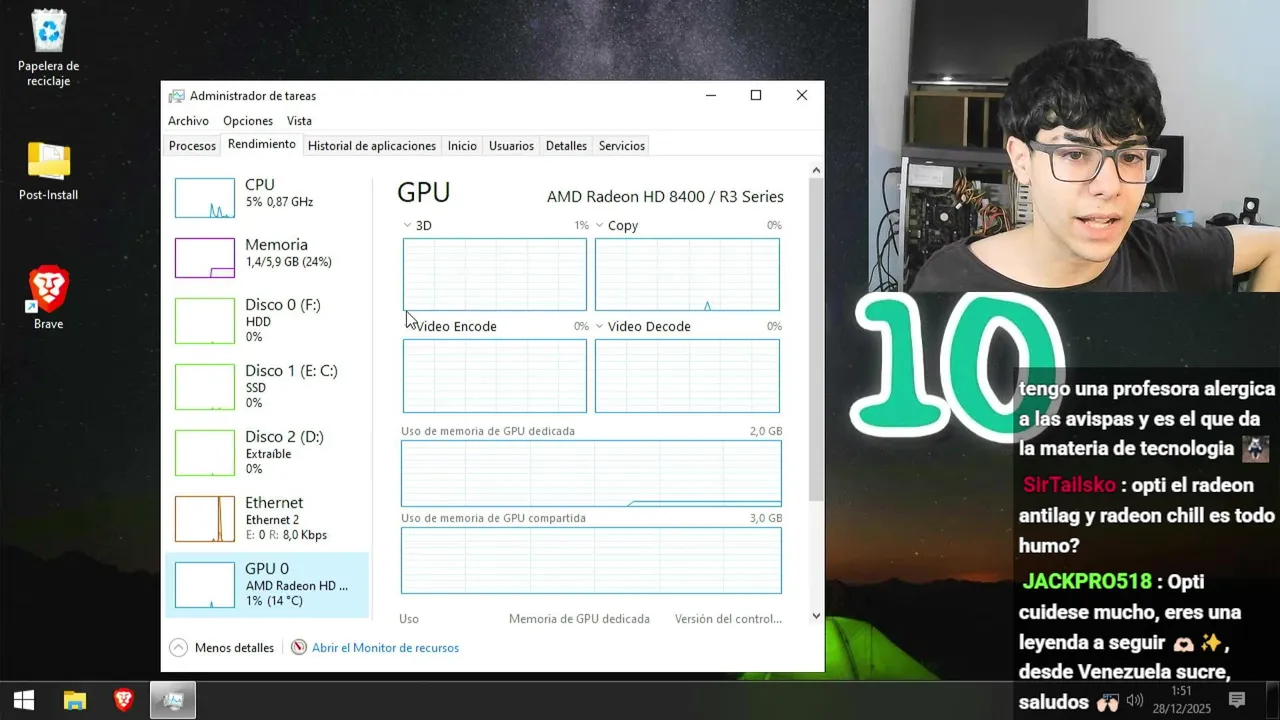Select the GPU 0 AMD Radeon entry
The height and width of the screenshot is (720, 1280).
point(267,584)
